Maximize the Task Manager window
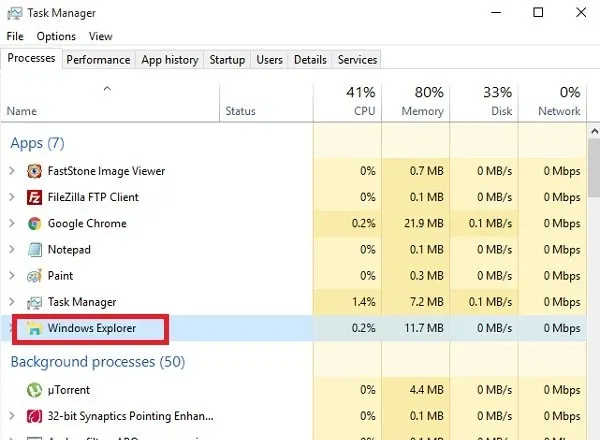This screenshot has width=600, height=440. 538,13
